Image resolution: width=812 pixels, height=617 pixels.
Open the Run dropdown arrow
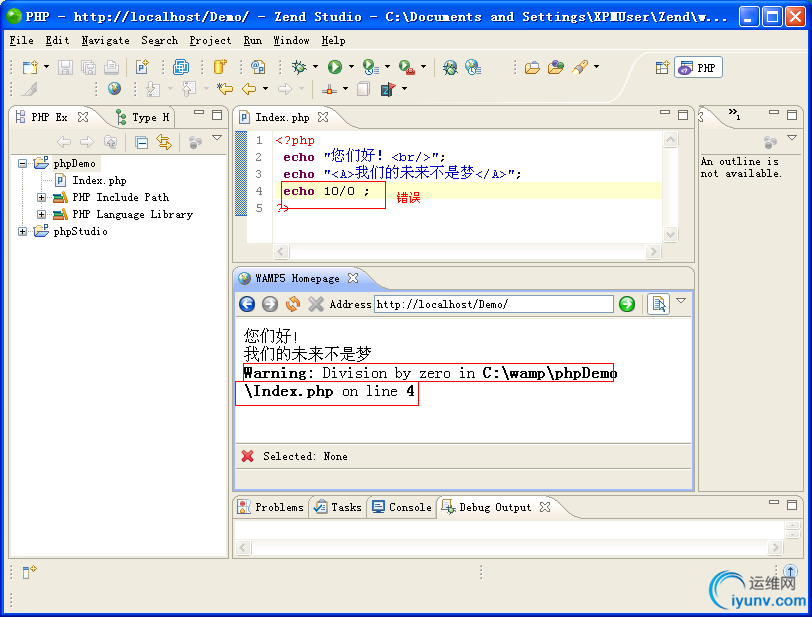point(351,67)
